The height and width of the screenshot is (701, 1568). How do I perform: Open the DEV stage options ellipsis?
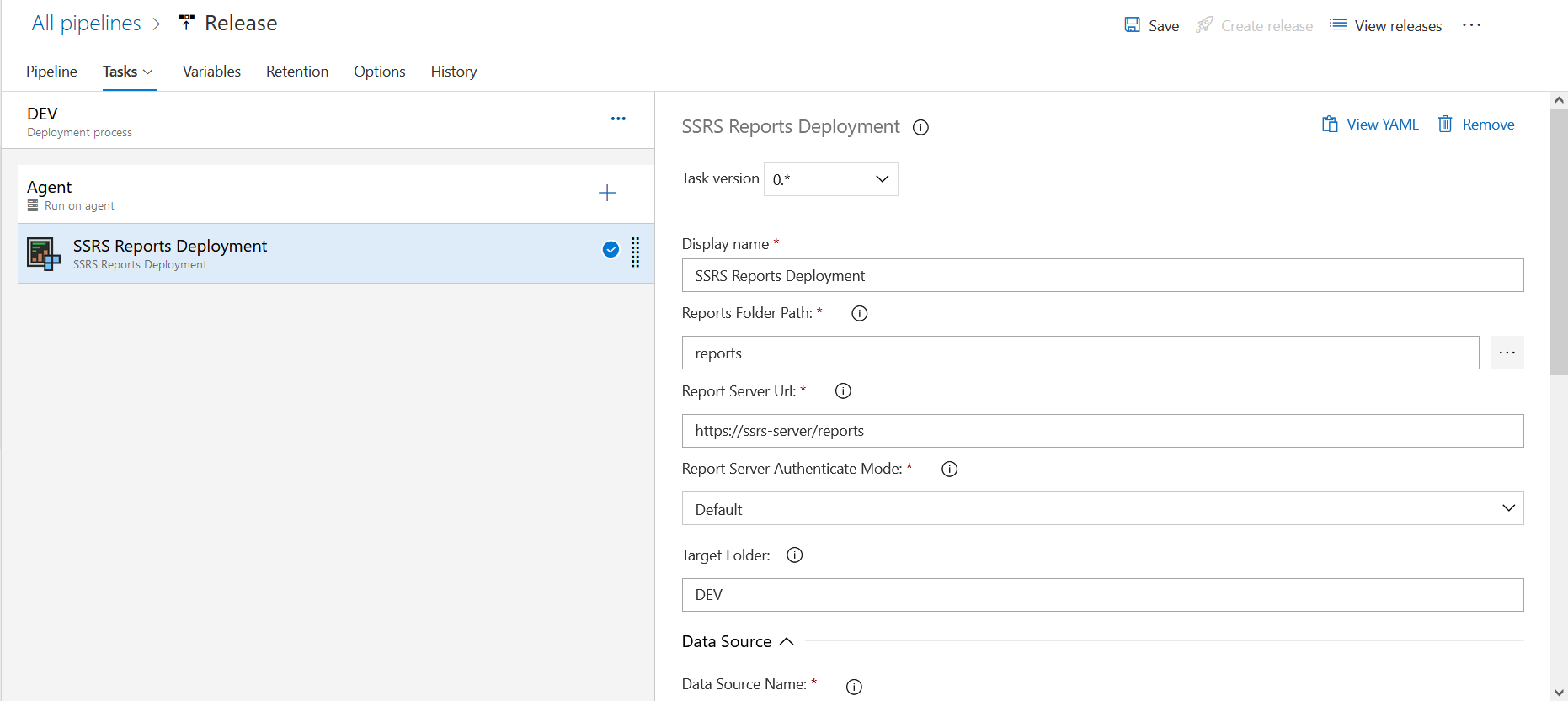pos(618,119)
